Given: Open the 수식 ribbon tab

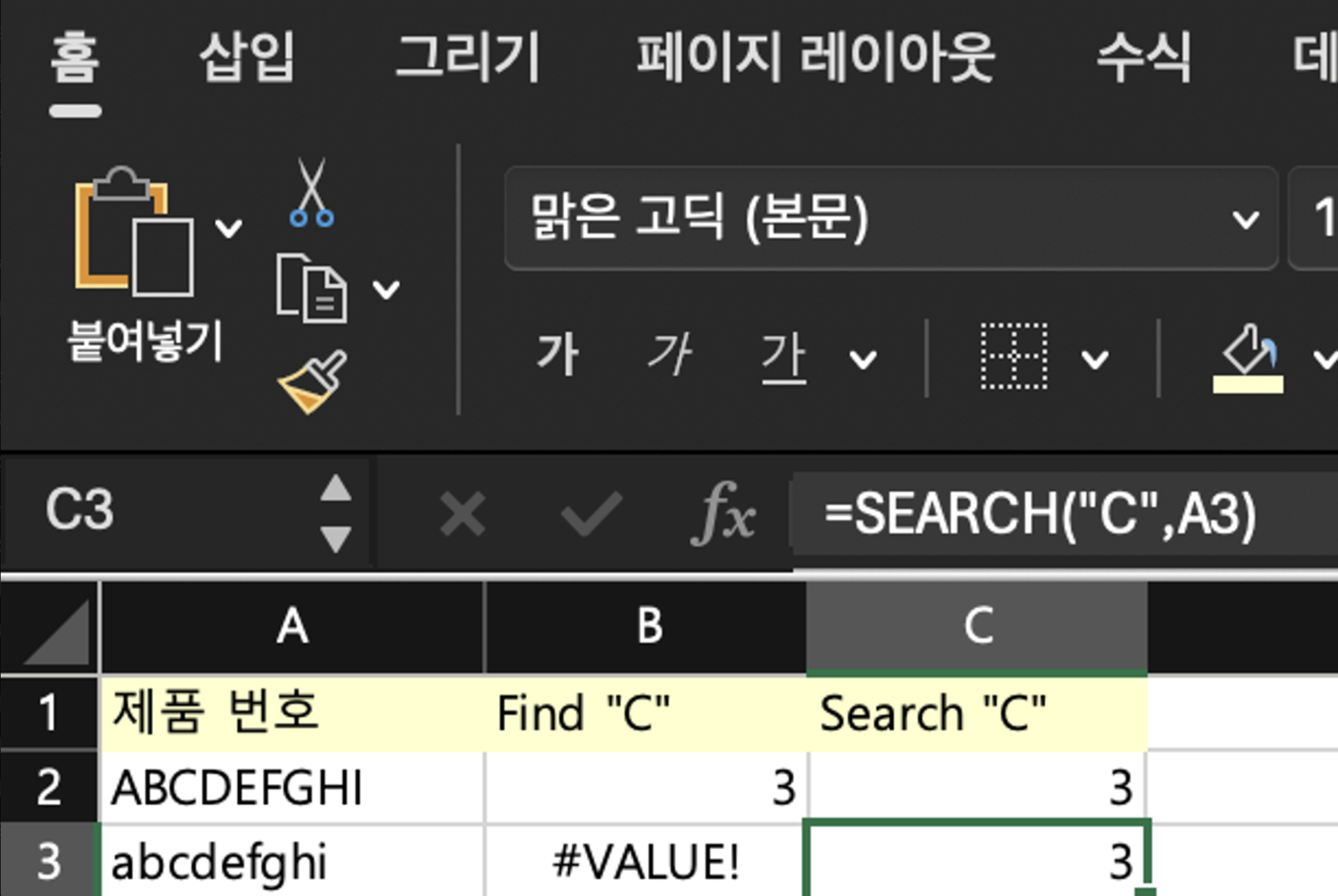Looking at the screenshot, I should point(1143,57).
